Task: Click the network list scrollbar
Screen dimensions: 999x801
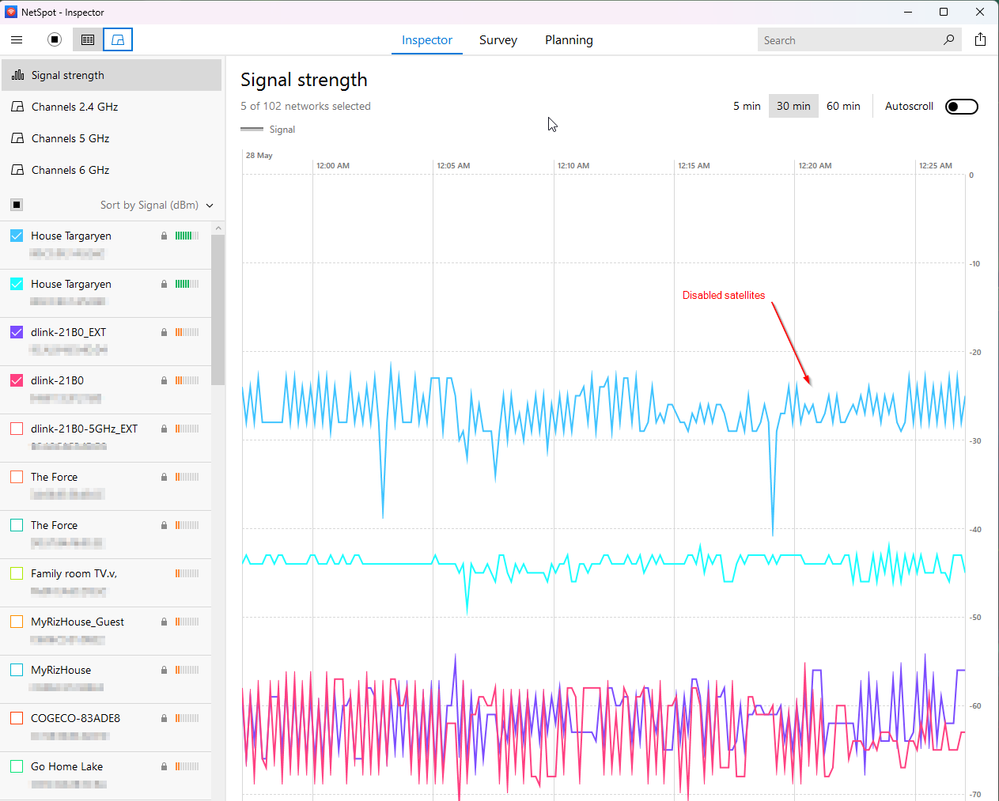Action: [x=217, y=310]
